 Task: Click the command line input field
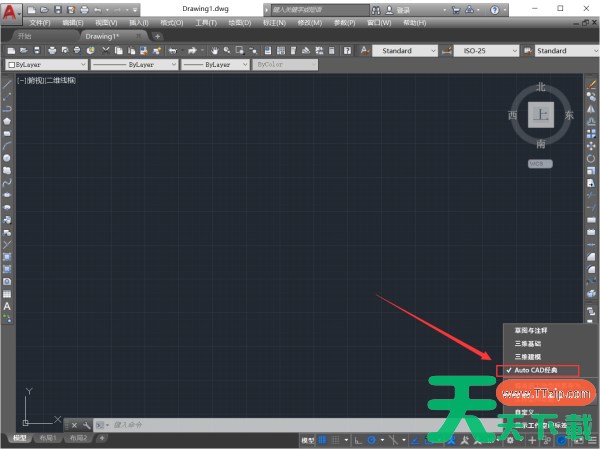[x=268, y=425]
